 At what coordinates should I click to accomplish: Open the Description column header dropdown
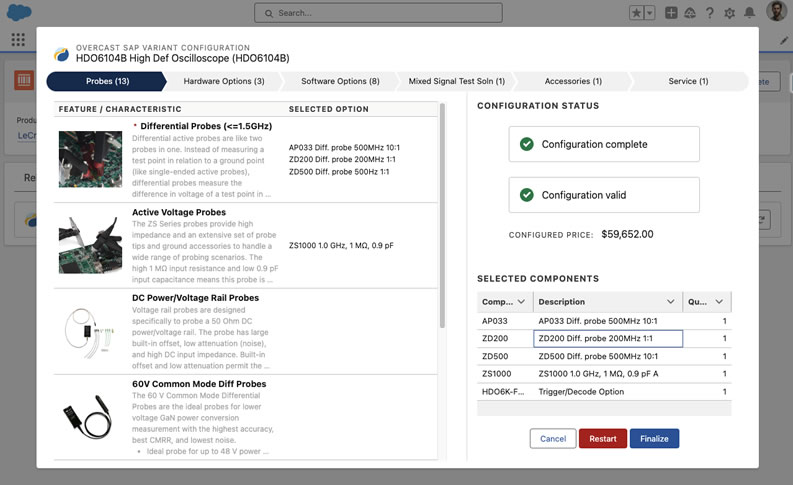[x=670, y=301]
